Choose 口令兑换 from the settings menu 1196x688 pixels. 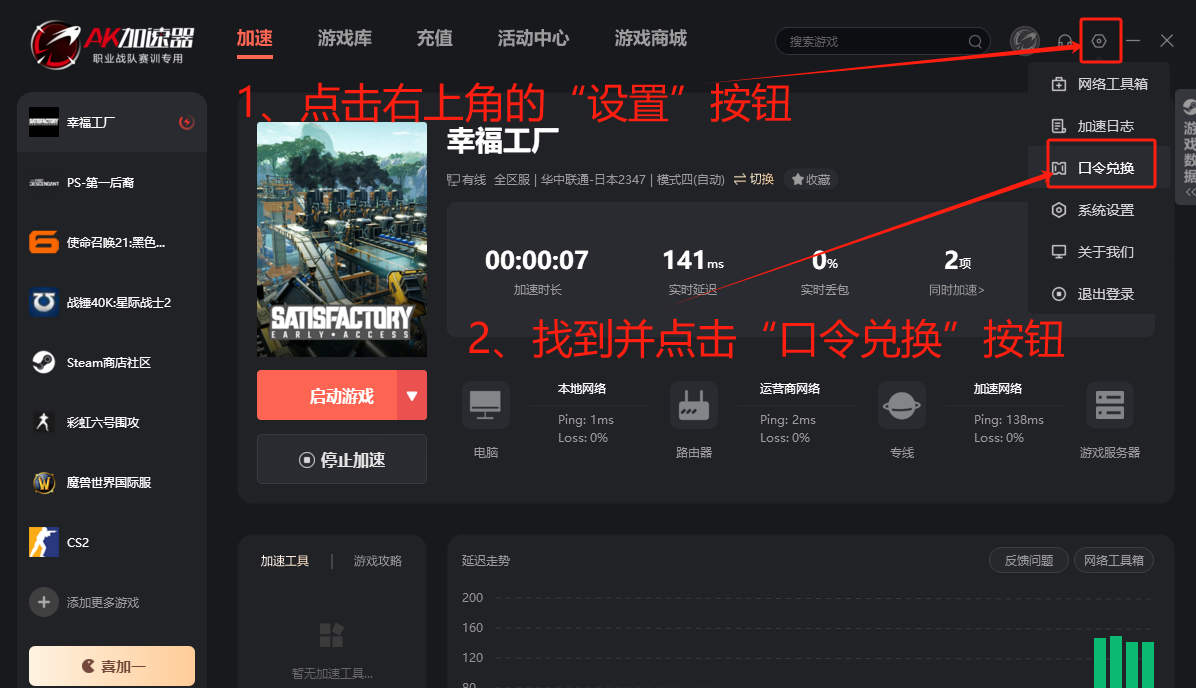point(1099,168)
